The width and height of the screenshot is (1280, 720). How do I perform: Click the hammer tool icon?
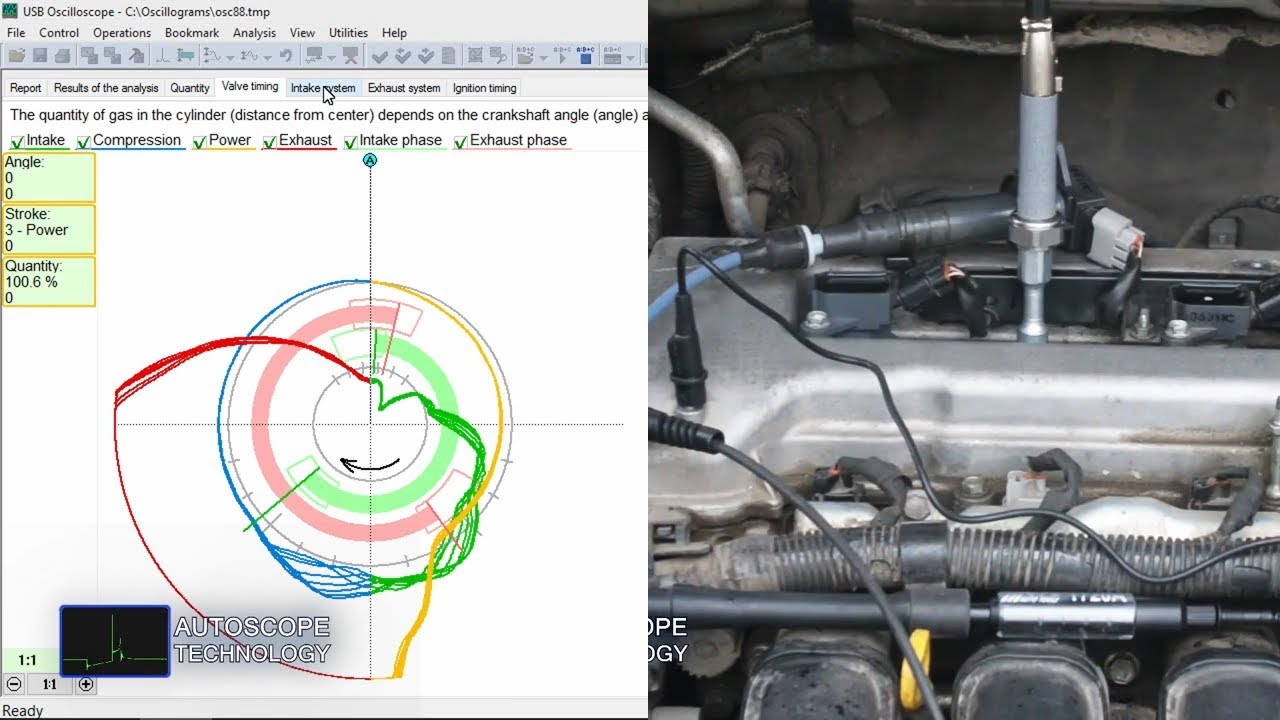(135, 55)
